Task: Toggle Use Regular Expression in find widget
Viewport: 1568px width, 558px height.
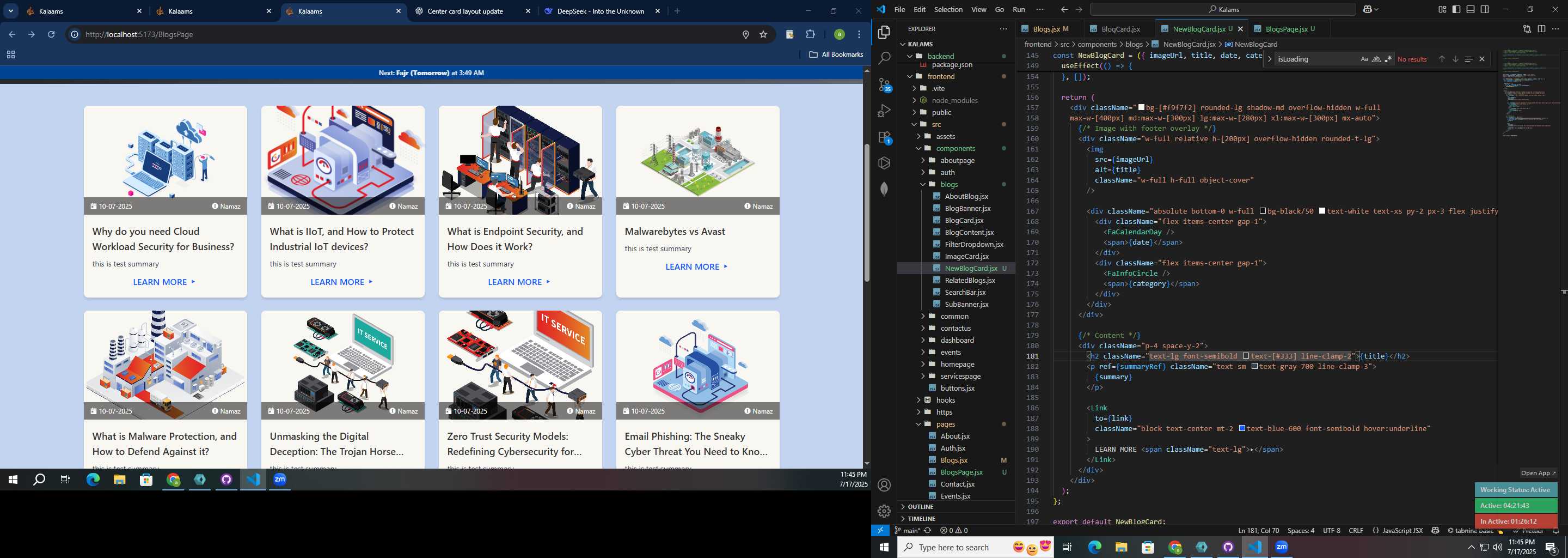Action: 1388,59
